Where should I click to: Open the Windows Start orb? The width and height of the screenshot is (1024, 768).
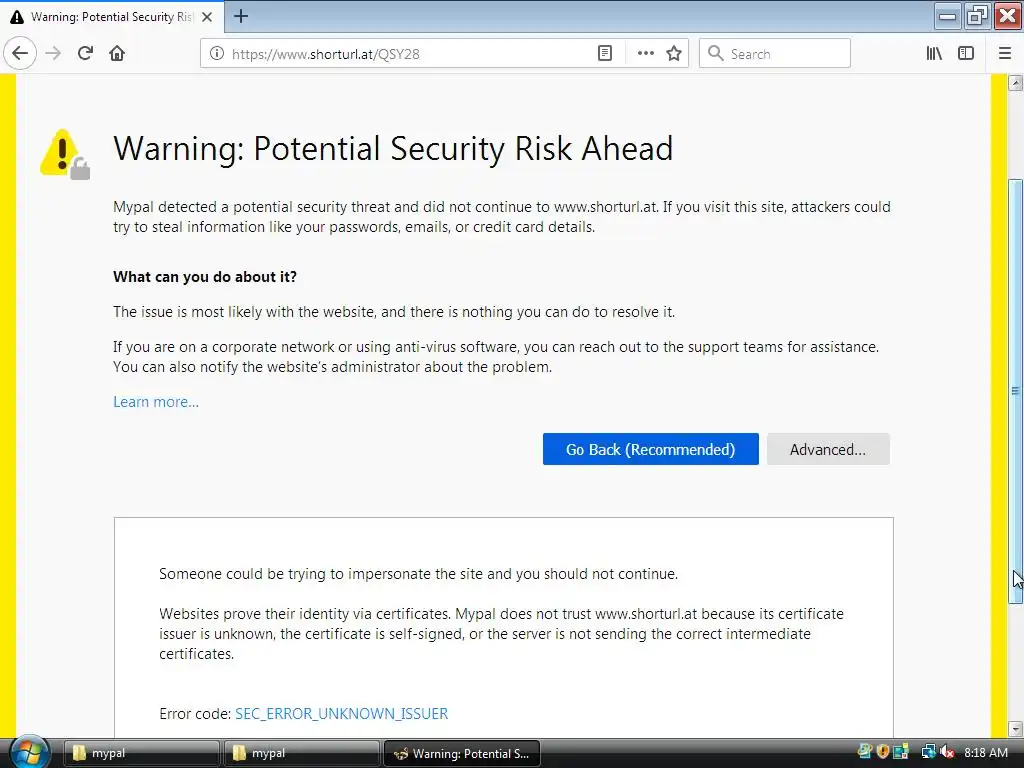pyautogui.click(x=29, y=752)
